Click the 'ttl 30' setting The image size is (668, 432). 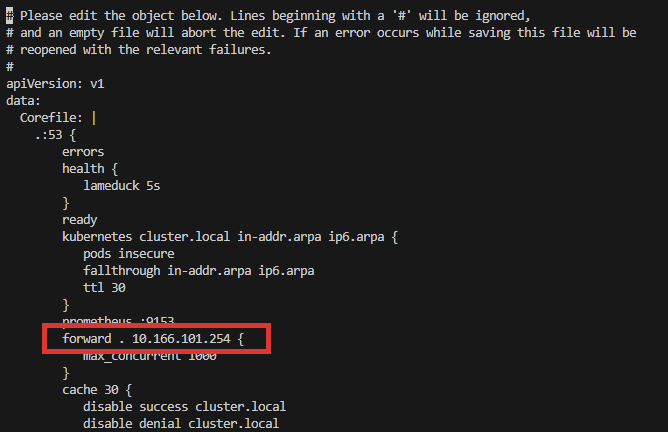click(104, 288)
